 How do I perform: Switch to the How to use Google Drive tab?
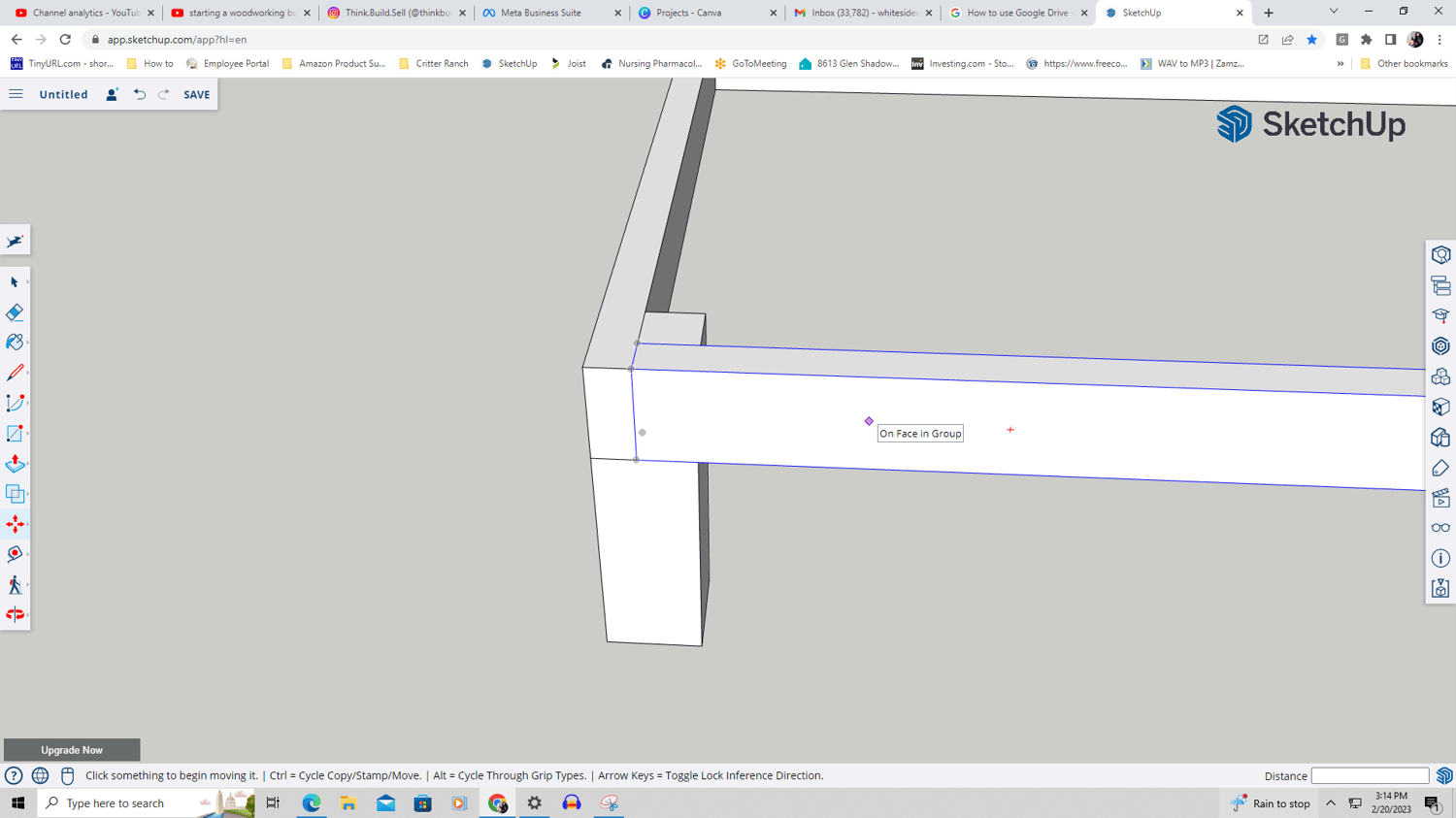tap(1017, 13)
